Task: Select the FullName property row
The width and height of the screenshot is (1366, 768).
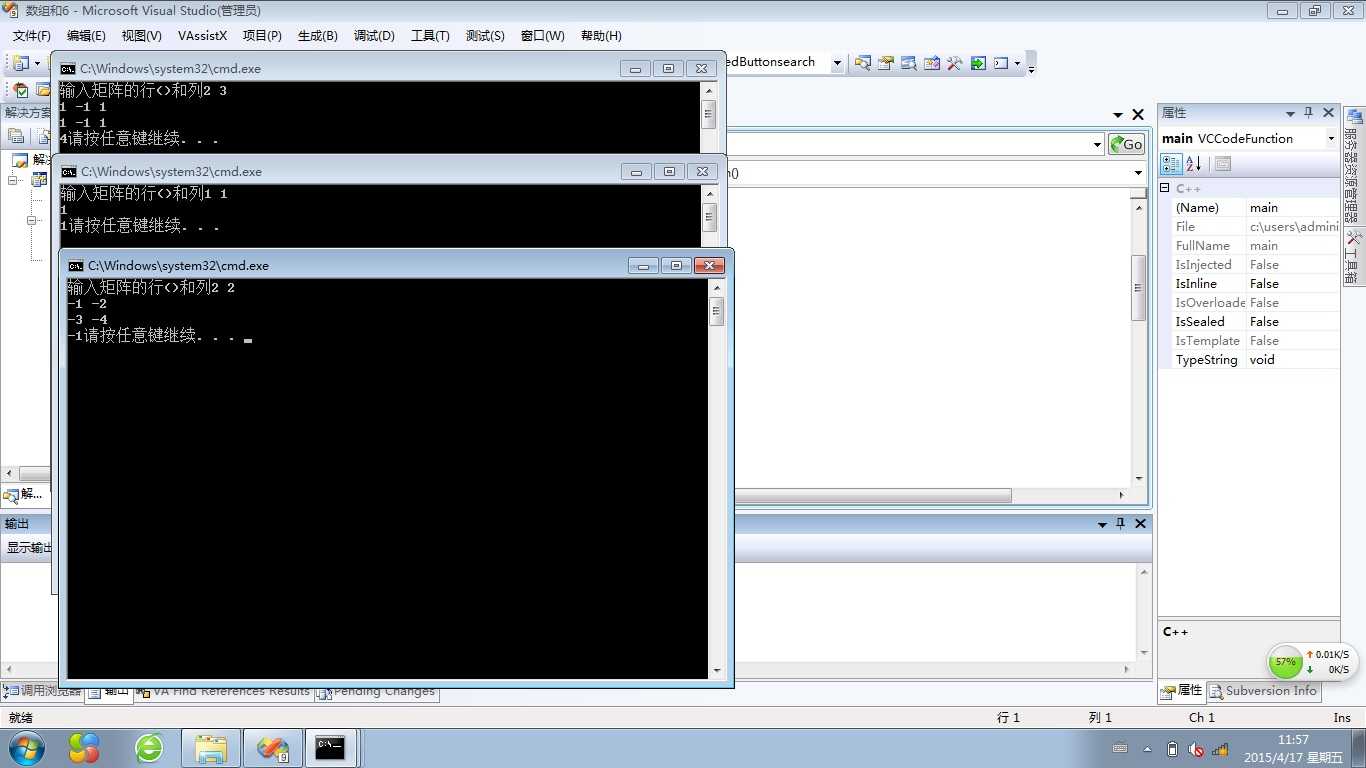Action: [x=1256, y=246]
